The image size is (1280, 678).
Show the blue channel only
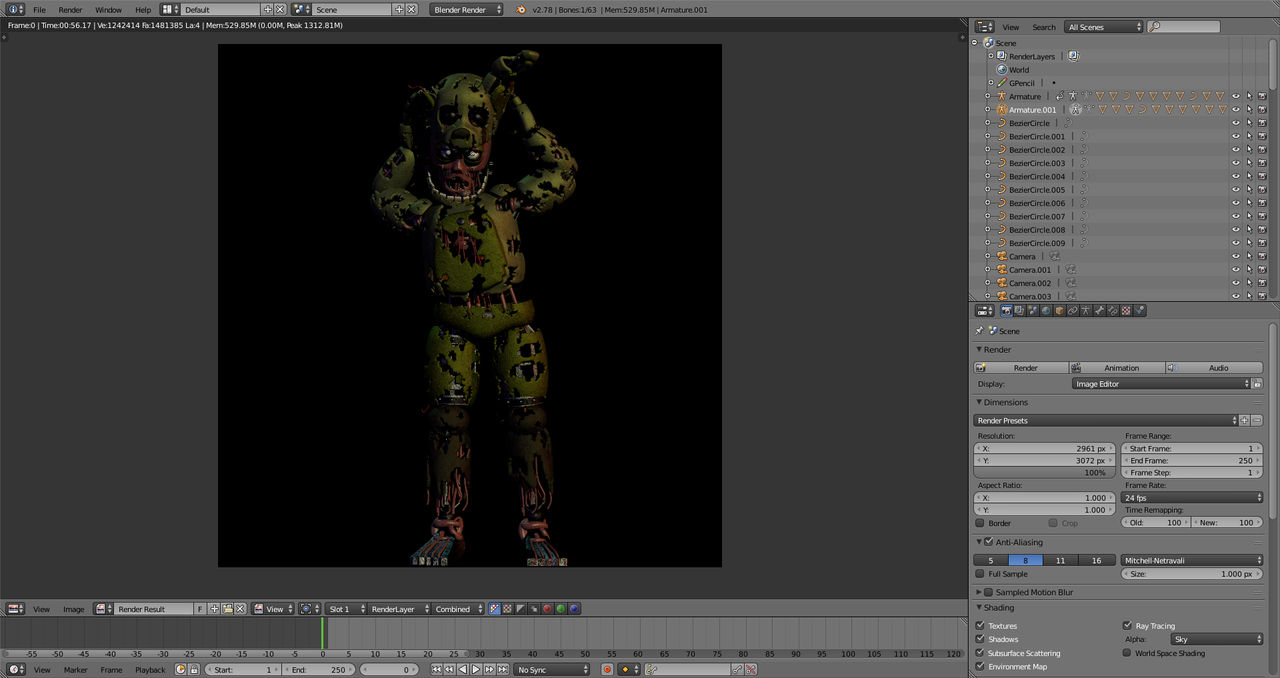point(573,609)
